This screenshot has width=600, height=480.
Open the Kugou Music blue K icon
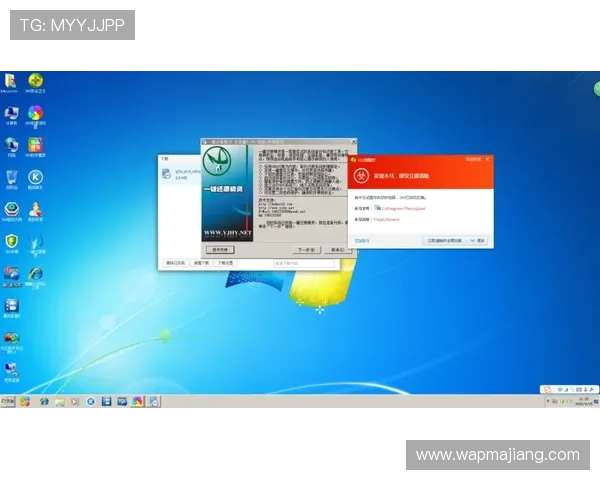(x=36, y=177)
